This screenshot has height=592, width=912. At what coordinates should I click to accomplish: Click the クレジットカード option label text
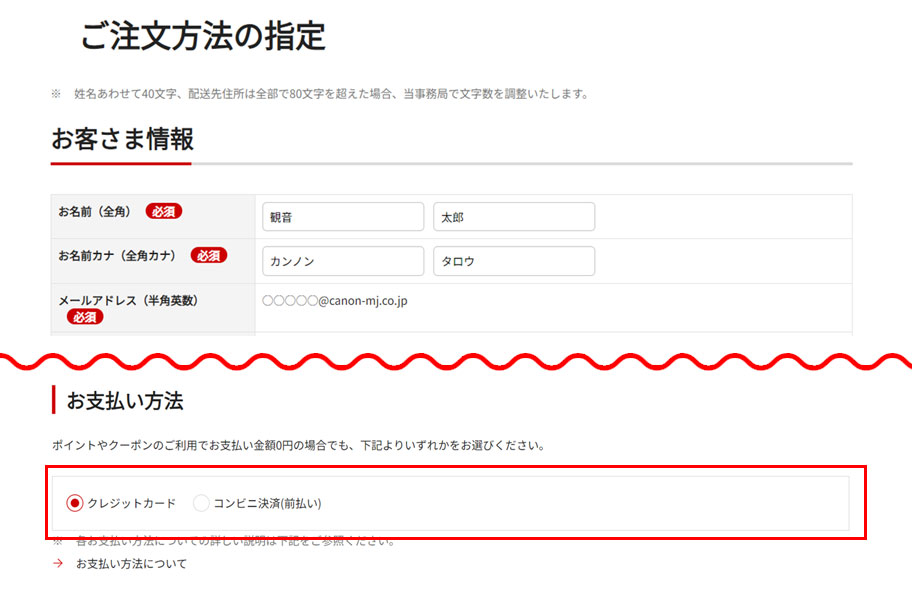(131, 503)
